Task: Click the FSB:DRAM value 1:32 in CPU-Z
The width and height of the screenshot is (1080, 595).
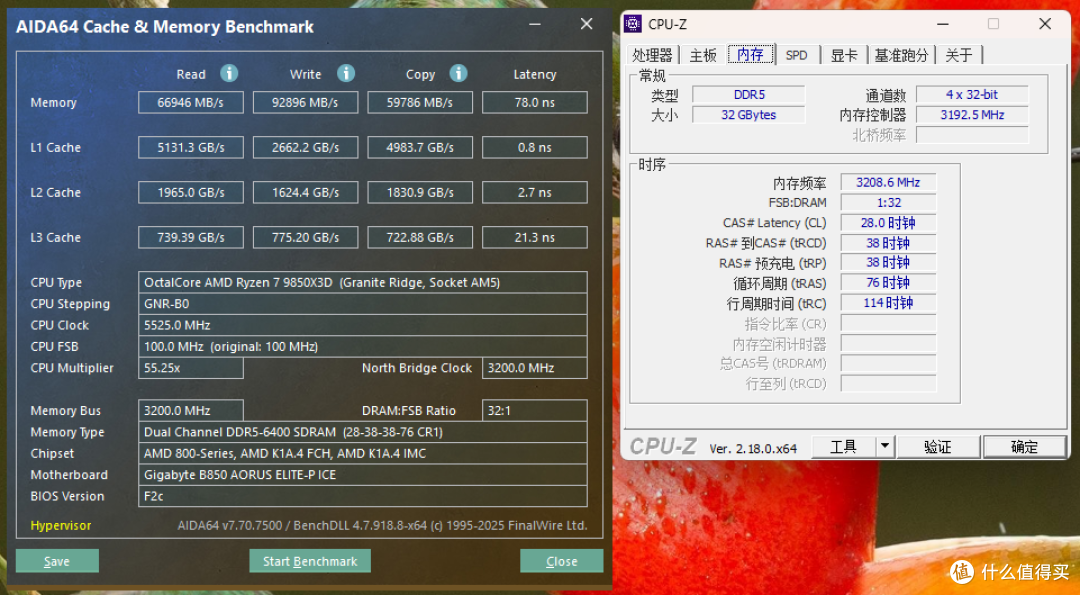Action: [x=889, y=202]
